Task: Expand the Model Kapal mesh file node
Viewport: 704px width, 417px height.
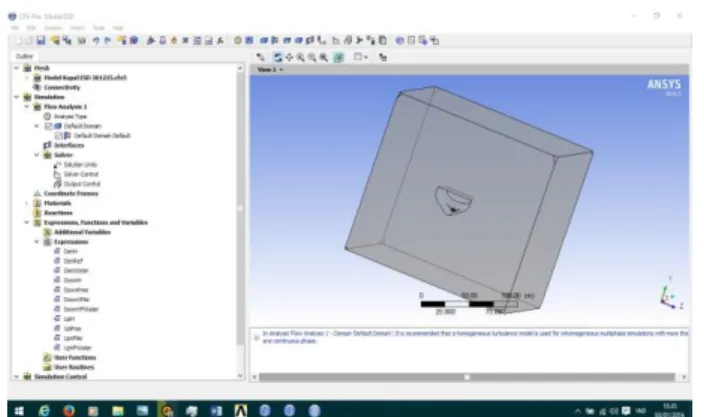Action: point(27,78)
